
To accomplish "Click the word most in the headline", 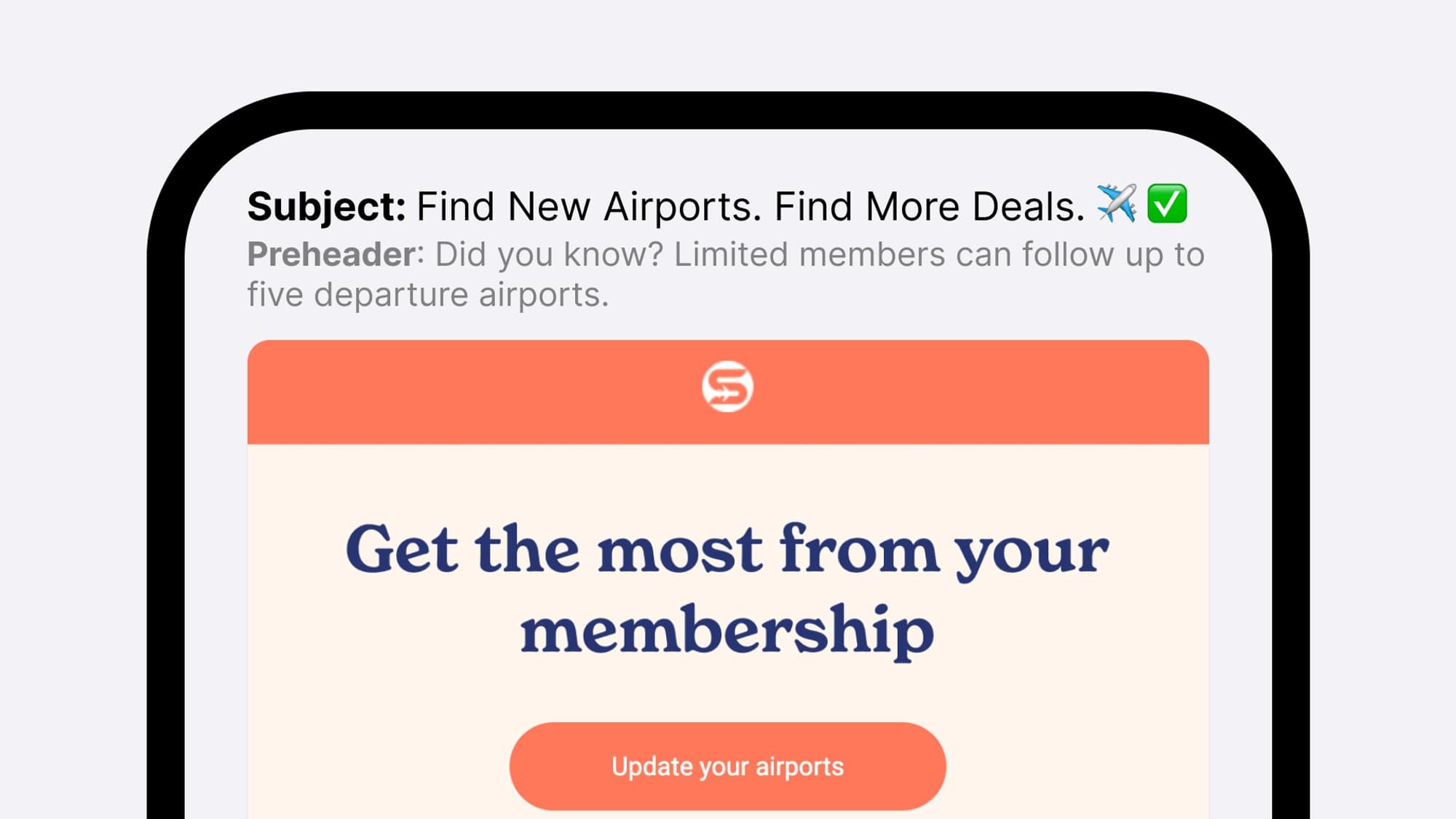I will click(x=680, y=552).
